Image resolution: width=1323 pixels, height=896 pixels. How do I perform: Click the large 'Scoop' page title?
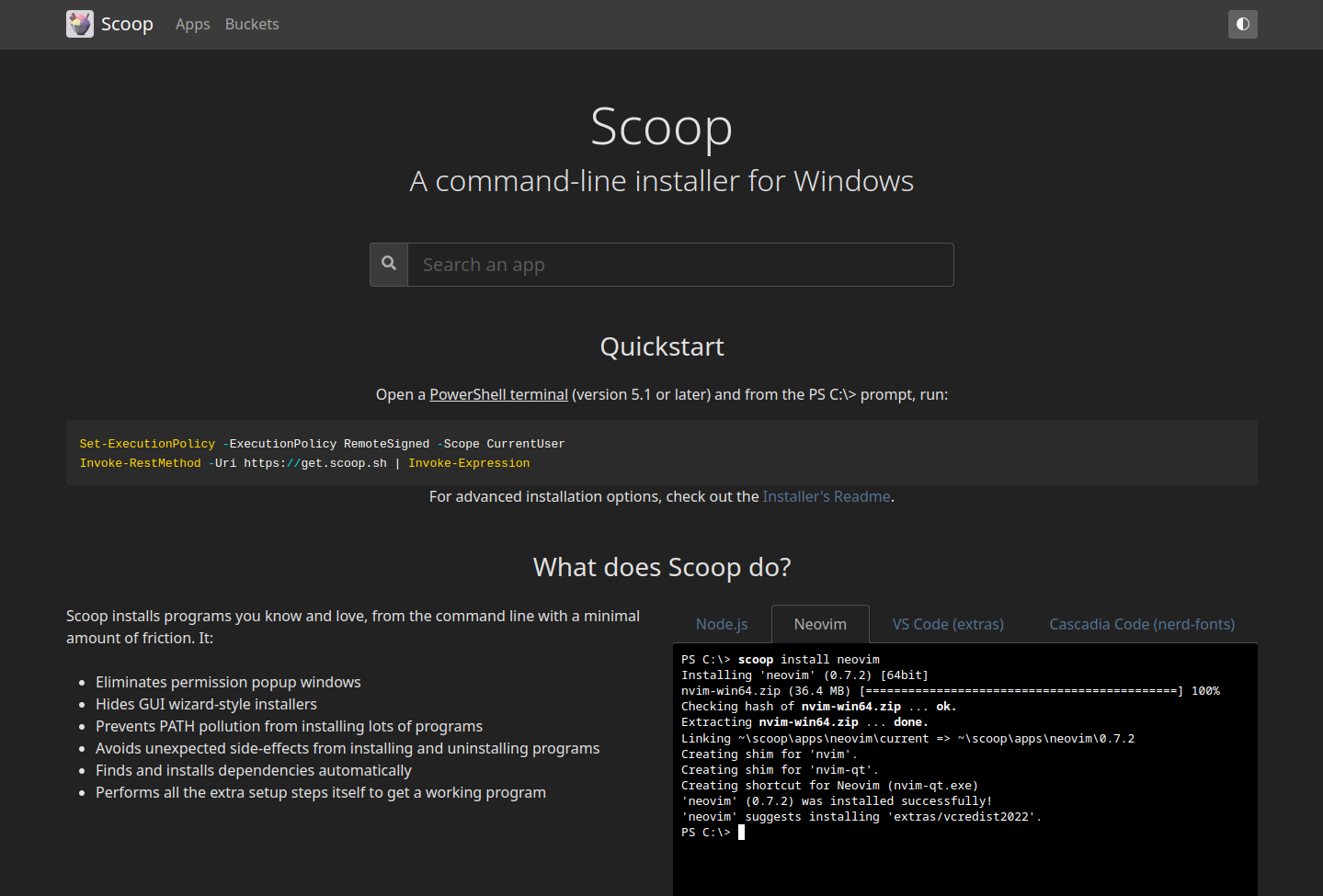click(x=662, y=127)
